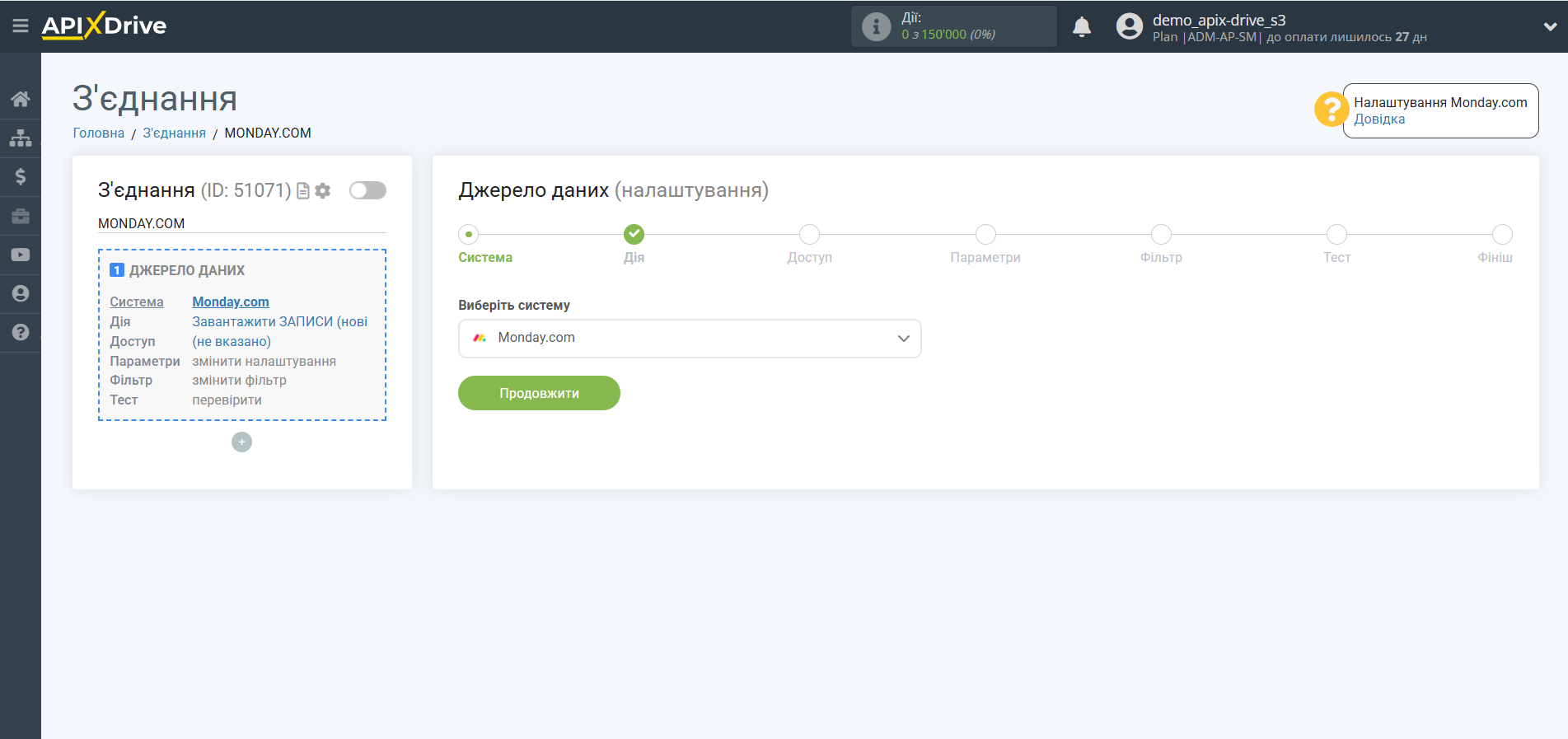Click the (не вказано) access link
Screen dimensions: 1568x739
click(x=232, y=341)
